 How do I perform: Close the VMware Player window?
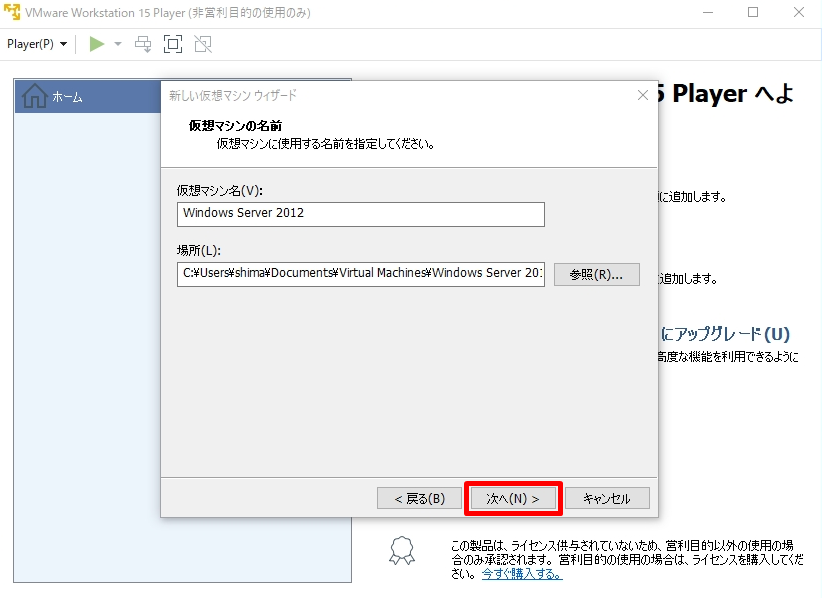pyautogui.click(x=798, y=12)
